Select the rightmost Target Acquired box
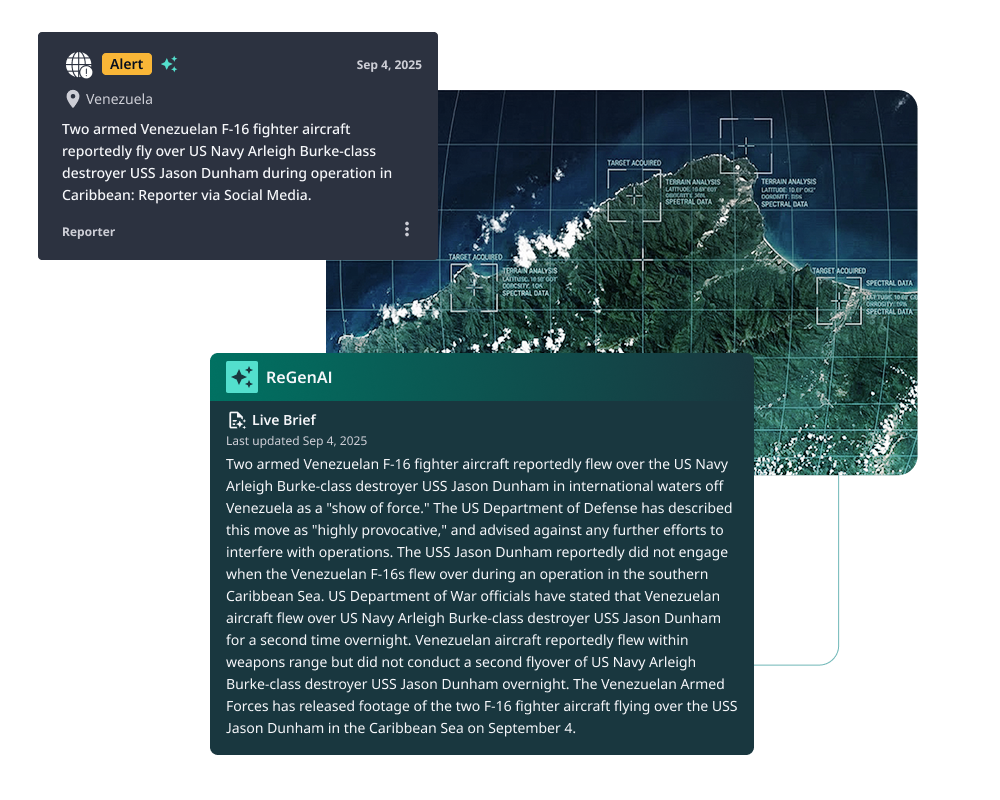Screen dimensions: 1000x800 837,300
